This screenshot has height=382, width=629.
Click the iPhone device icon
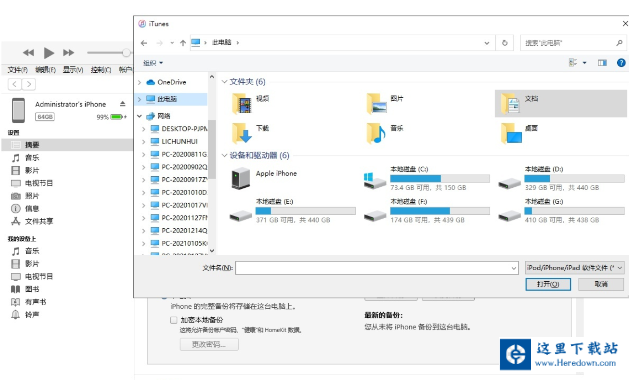tap(18, 110)
